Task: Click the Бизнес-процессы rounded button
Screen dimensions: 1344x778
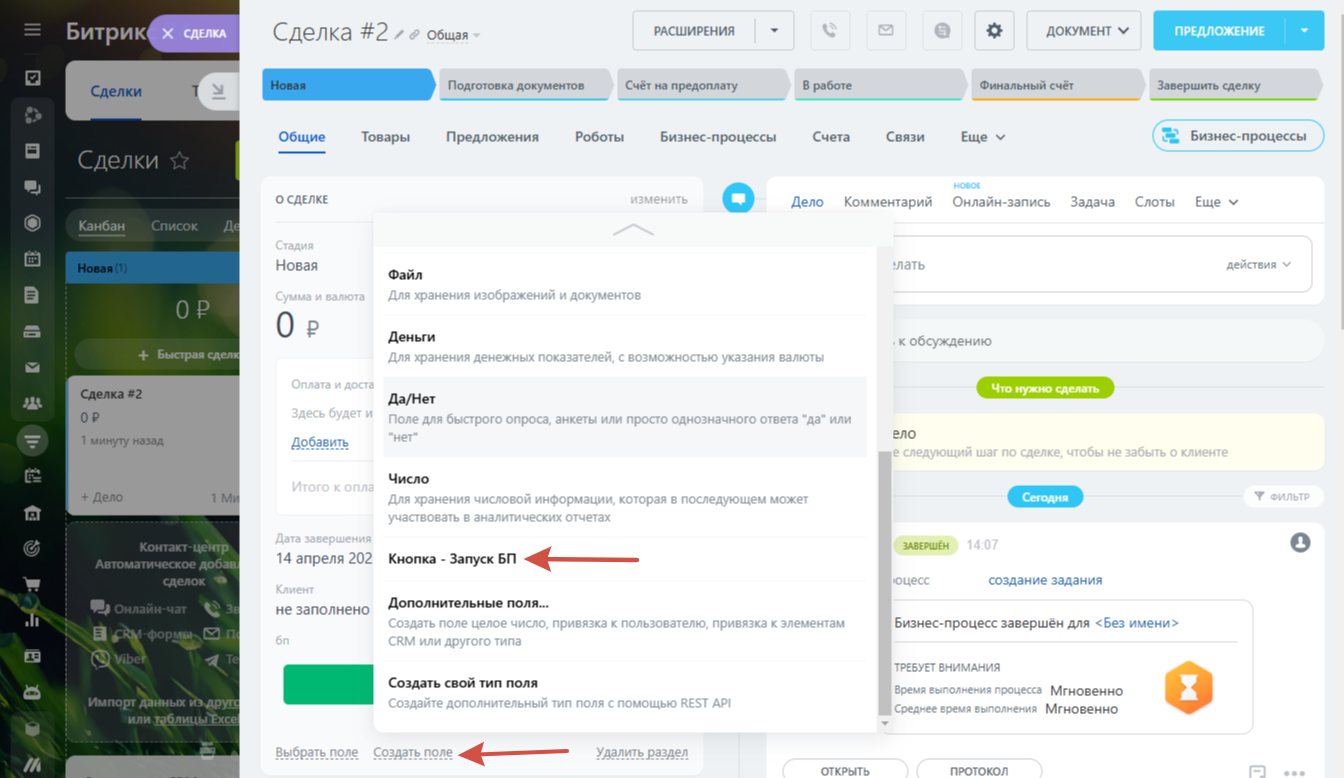Action: 1237,136
